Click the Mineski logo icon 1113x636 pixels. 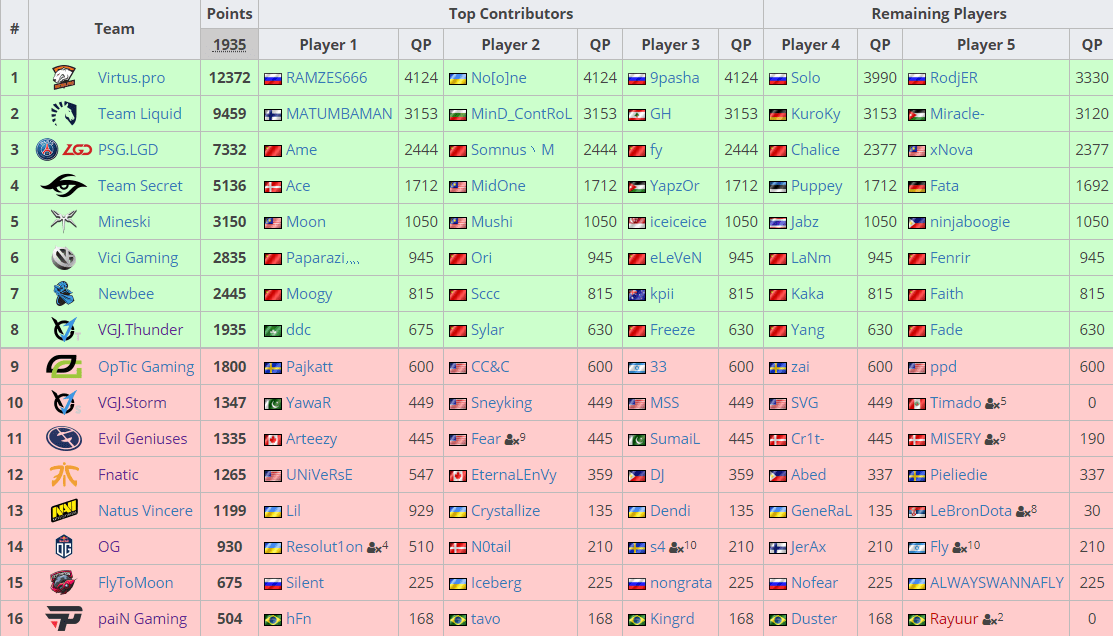tap(64, 221)
